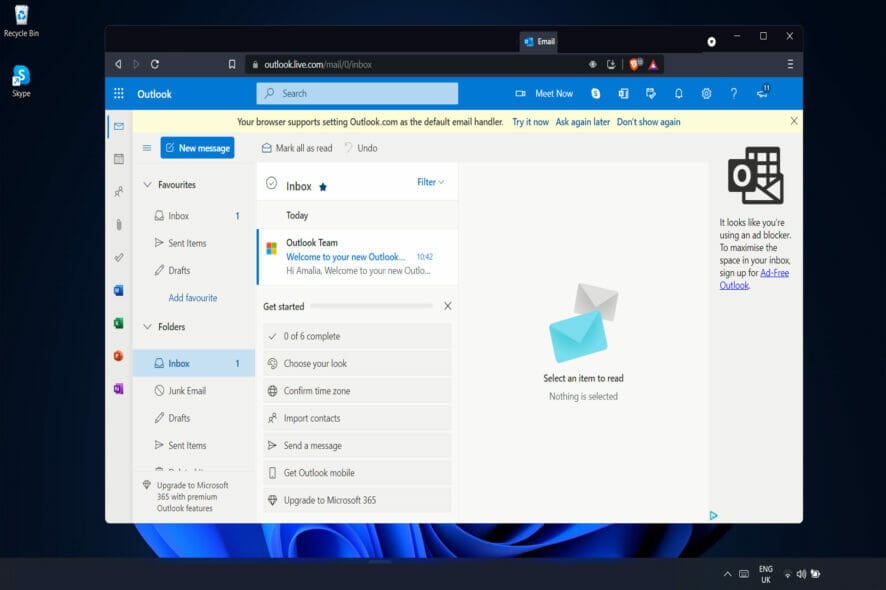Open Brave Rewards triangle icon
This screenshot has width=886, height=590.
(653, 64)
